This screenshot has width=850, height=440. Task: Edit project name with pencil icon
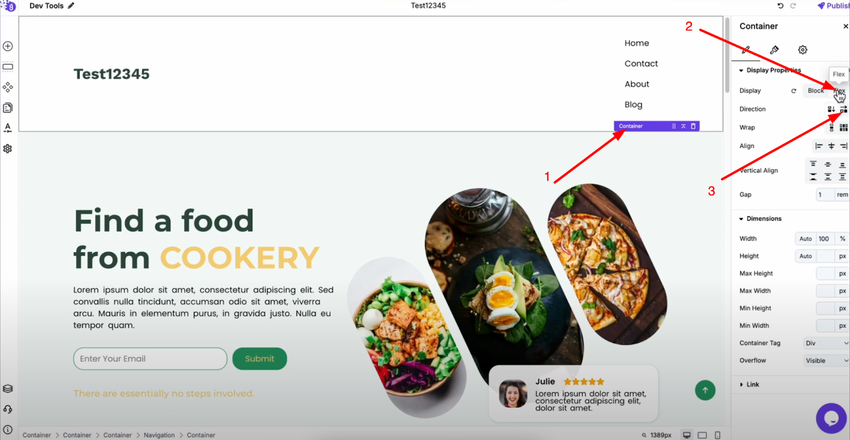[x=71, y=6]
